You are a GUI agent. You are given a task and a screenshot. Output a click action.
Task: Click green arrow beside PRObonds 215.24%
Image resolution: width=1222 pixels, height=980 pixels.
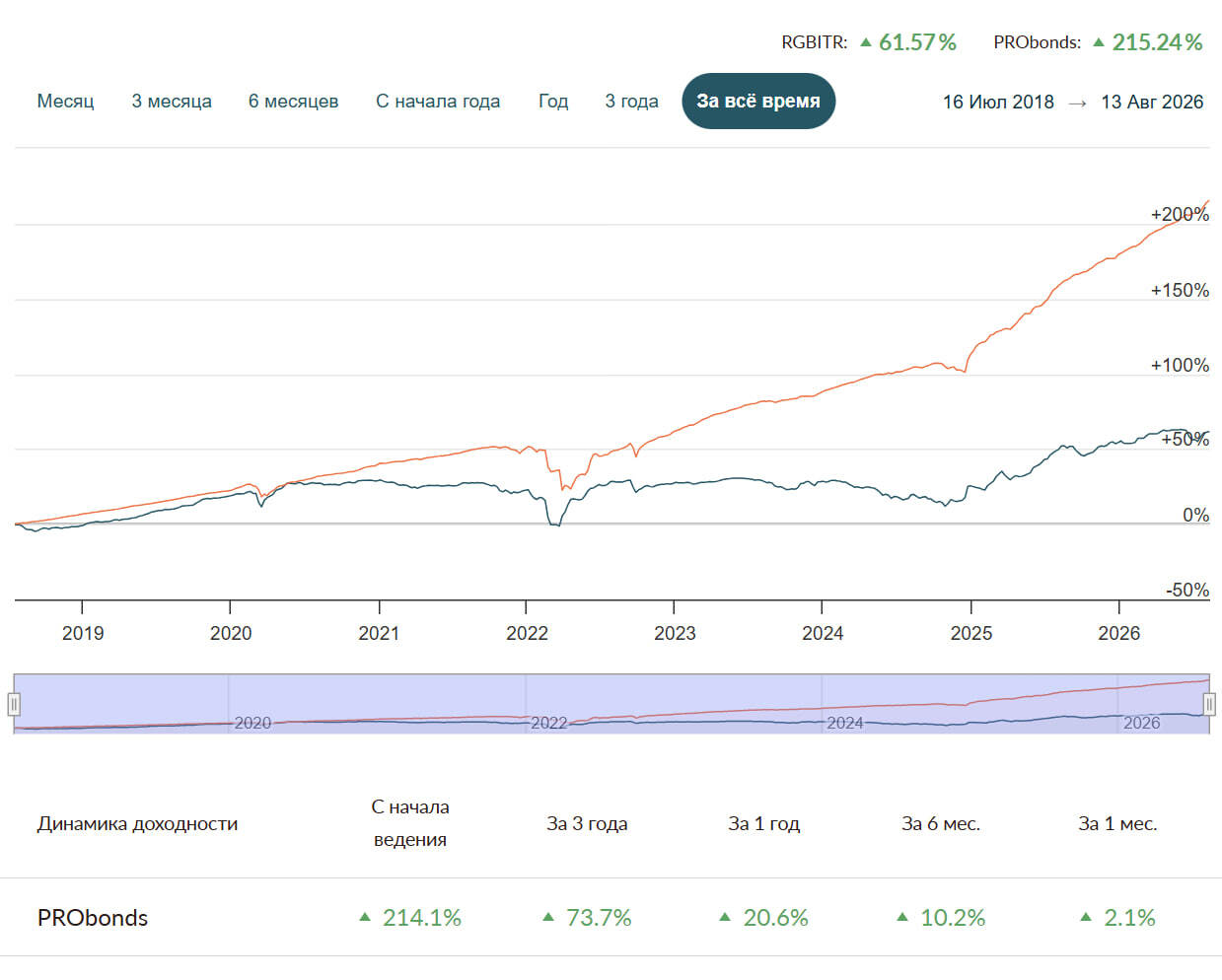[x=1099, y=42]
